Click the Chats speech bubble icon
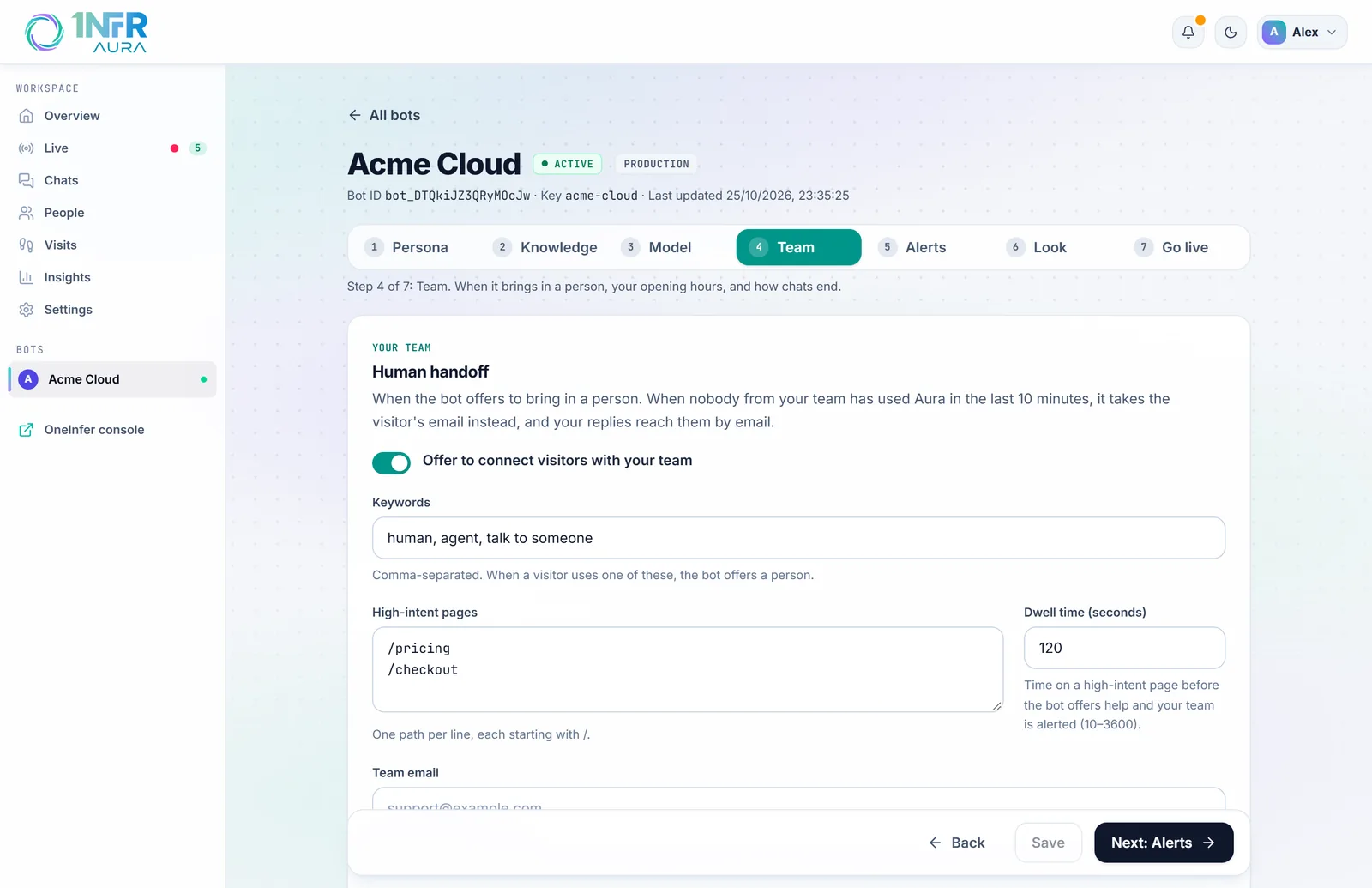Image resolution: width=1372 pixels, height=888 pixels. coord(27,180)
